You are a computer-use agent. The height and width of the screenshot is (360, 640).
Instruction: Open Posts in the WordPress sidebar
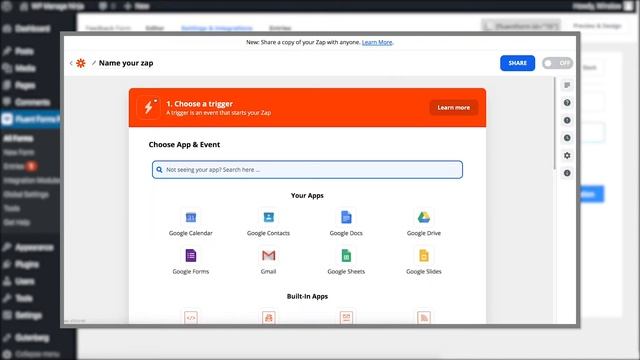(24, 51)
